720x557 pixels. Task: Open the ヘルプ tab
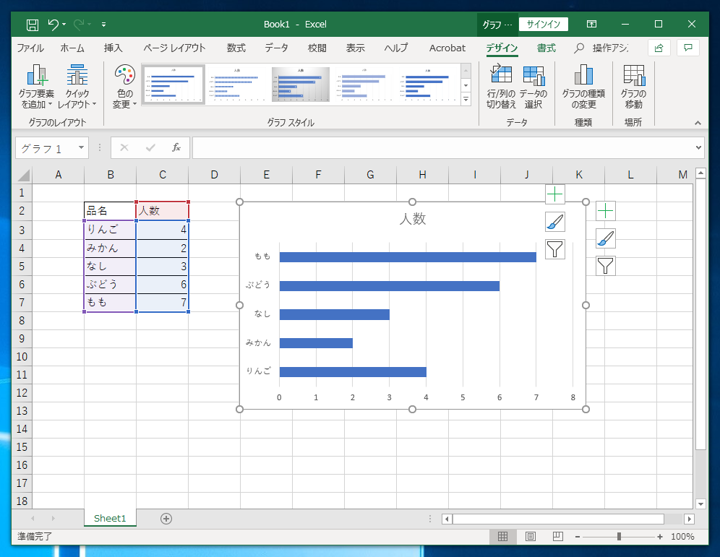coord(396,48)
